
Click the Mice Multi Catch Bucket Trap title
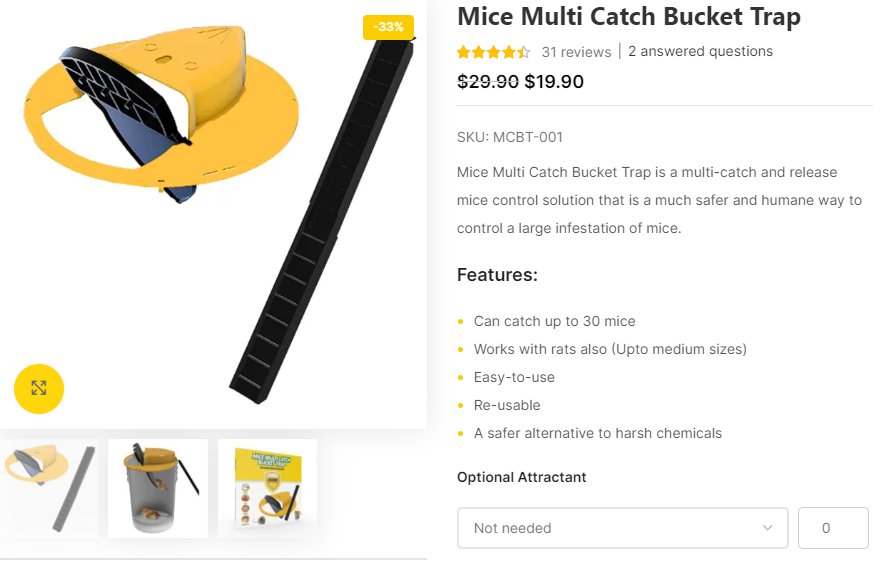click(x=629, y=17)
